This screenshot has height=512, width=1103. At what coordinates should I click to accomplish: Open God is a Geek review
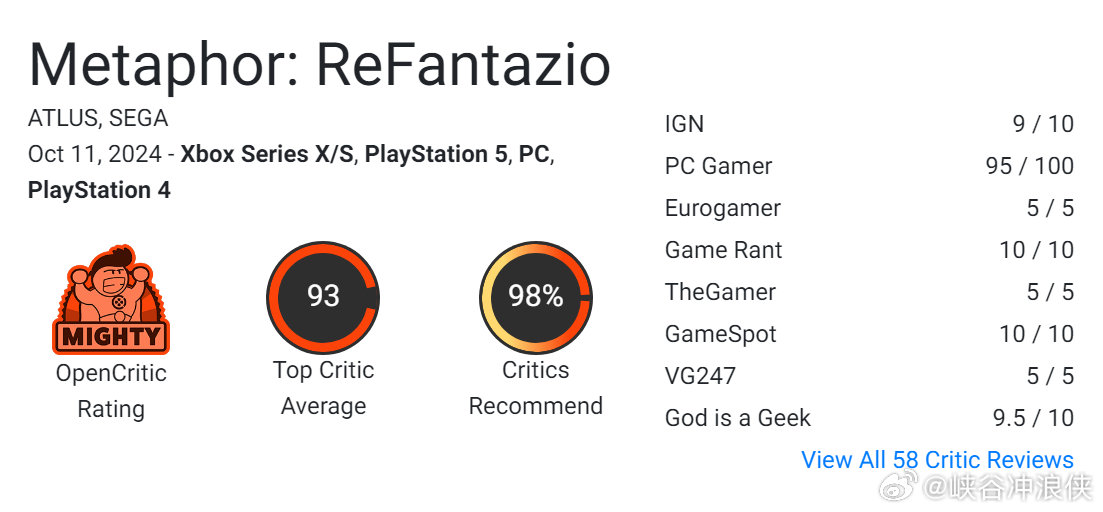pyautogui.click(x=869, y=418)
